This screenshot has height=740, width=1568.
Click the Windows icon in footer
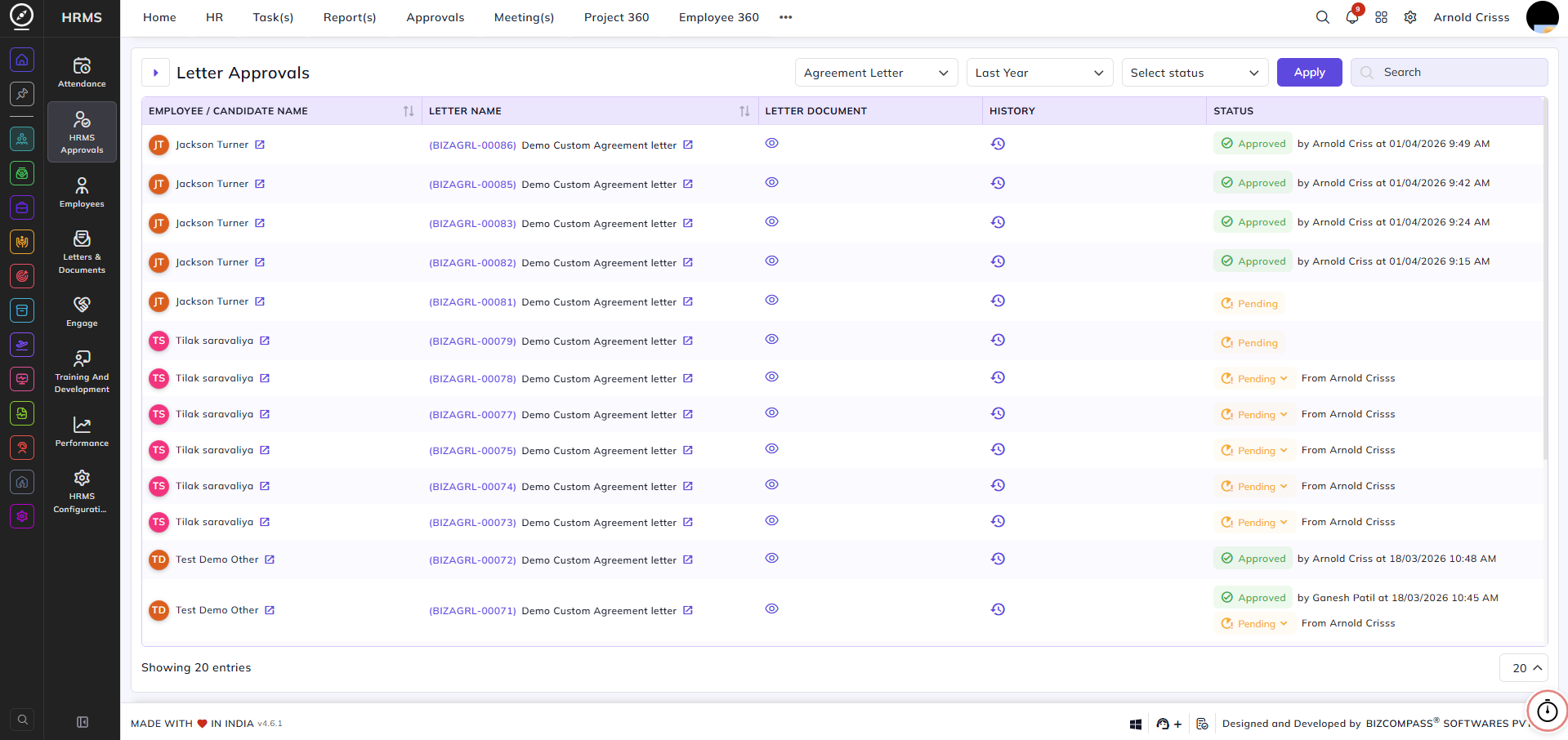pos(1136,724)
